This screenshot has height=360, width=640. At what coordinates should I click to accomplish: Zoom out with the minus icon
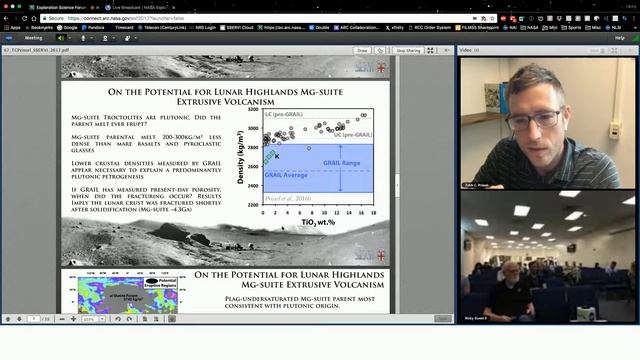click(x=62, y=319)
